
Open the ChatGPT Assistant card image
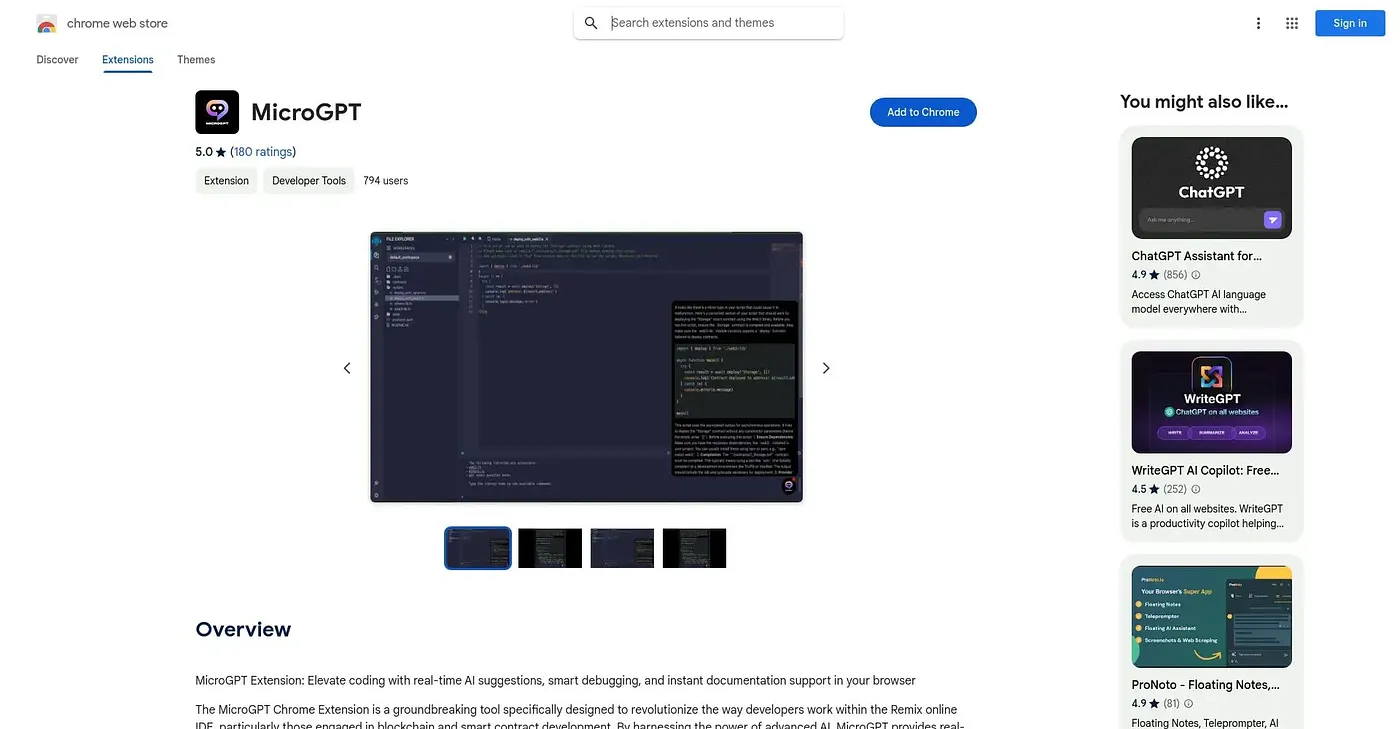(x=1212, y=188)
